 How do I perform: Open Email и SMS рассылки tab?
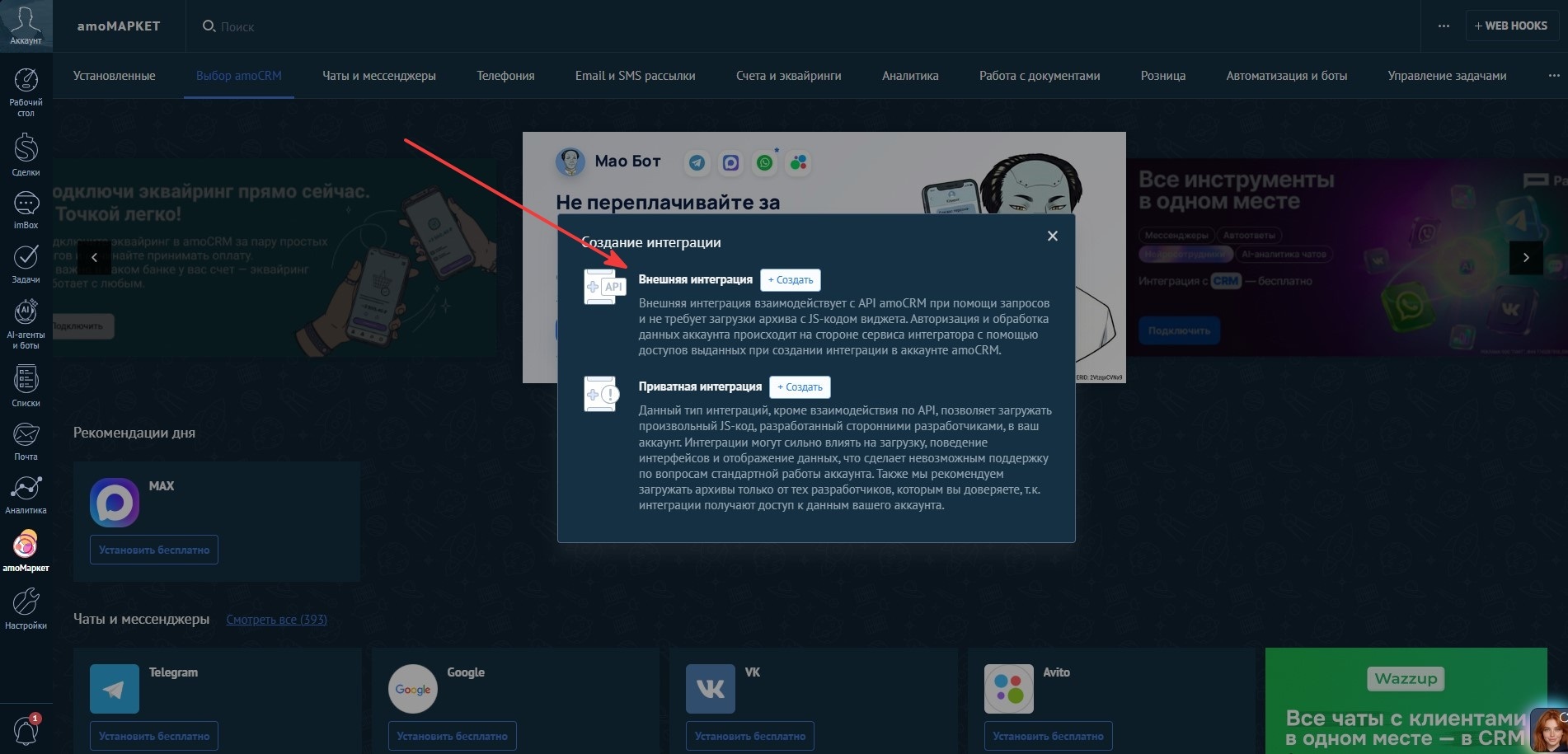tap(636, 76)
